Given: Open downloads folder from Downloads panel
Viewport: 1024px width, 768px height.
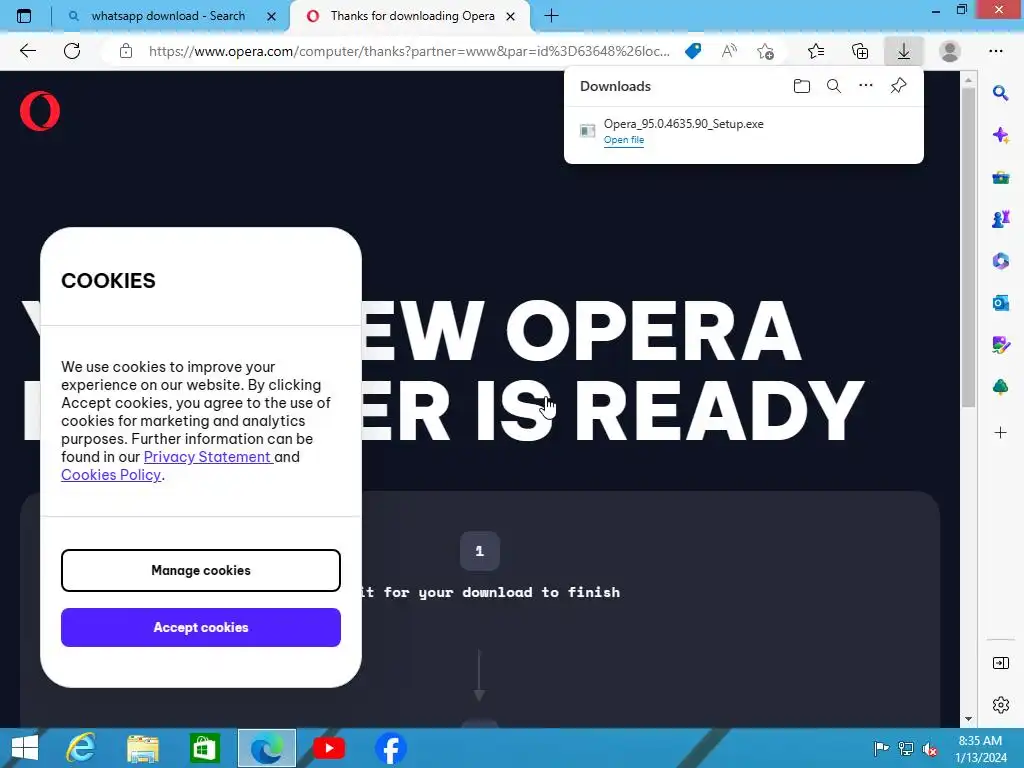Looking at the screenshot, I should (802, 86).
